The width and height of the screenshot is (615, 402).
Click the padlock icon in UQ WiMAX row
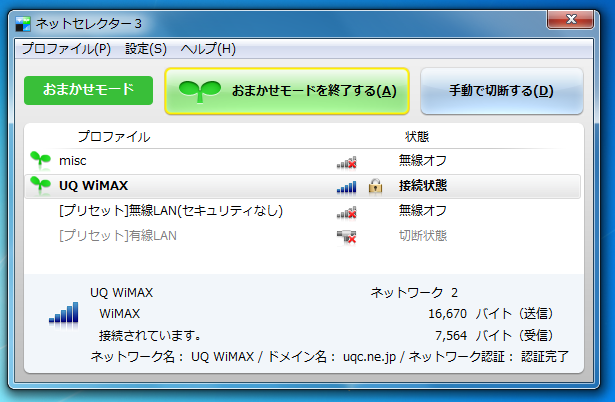tap(376, 185)
